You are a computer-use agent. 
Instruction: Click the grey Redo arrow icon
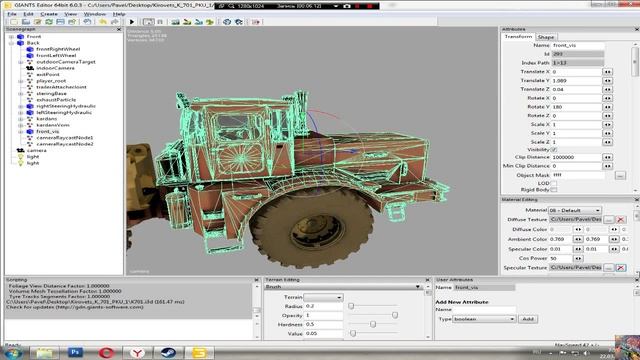point(115,22)
